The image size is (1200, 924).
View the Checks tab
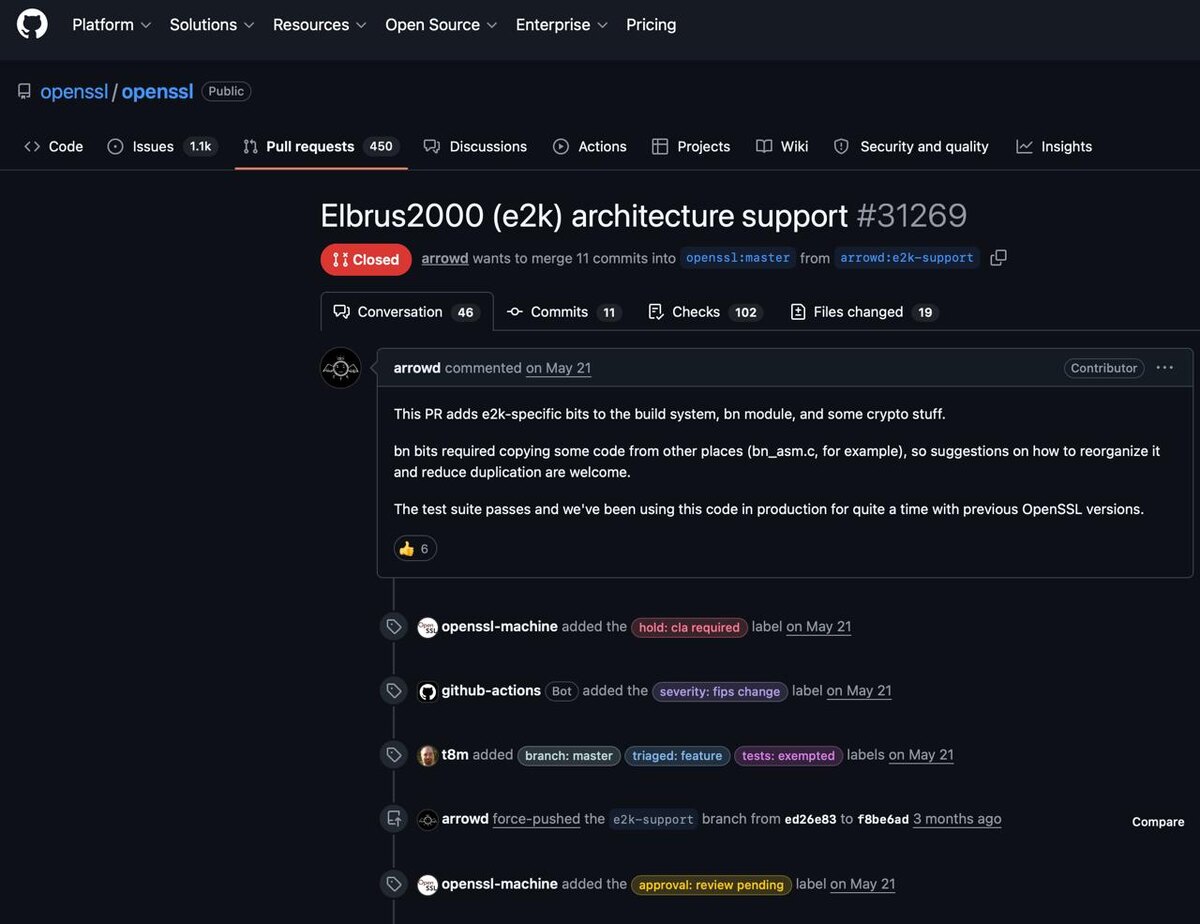[x=705, y=312]
